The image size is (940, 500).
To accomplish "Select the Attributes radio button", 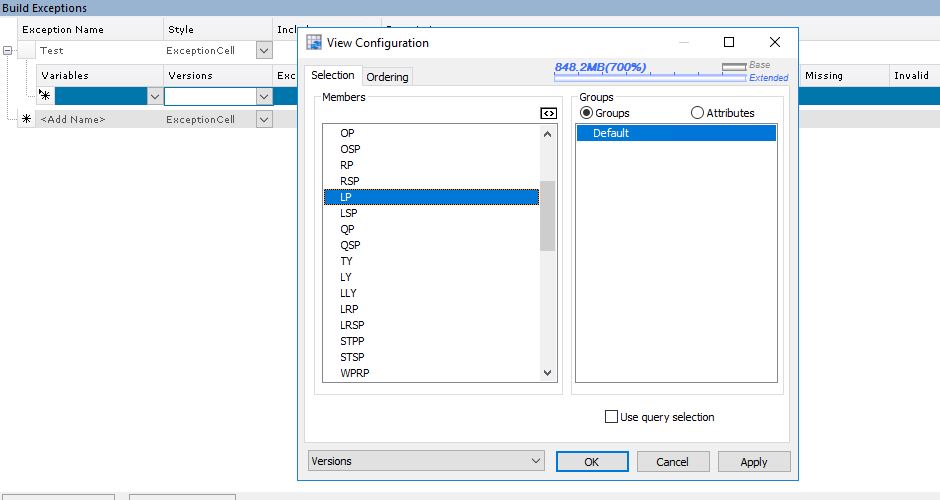I will [697, 113].
